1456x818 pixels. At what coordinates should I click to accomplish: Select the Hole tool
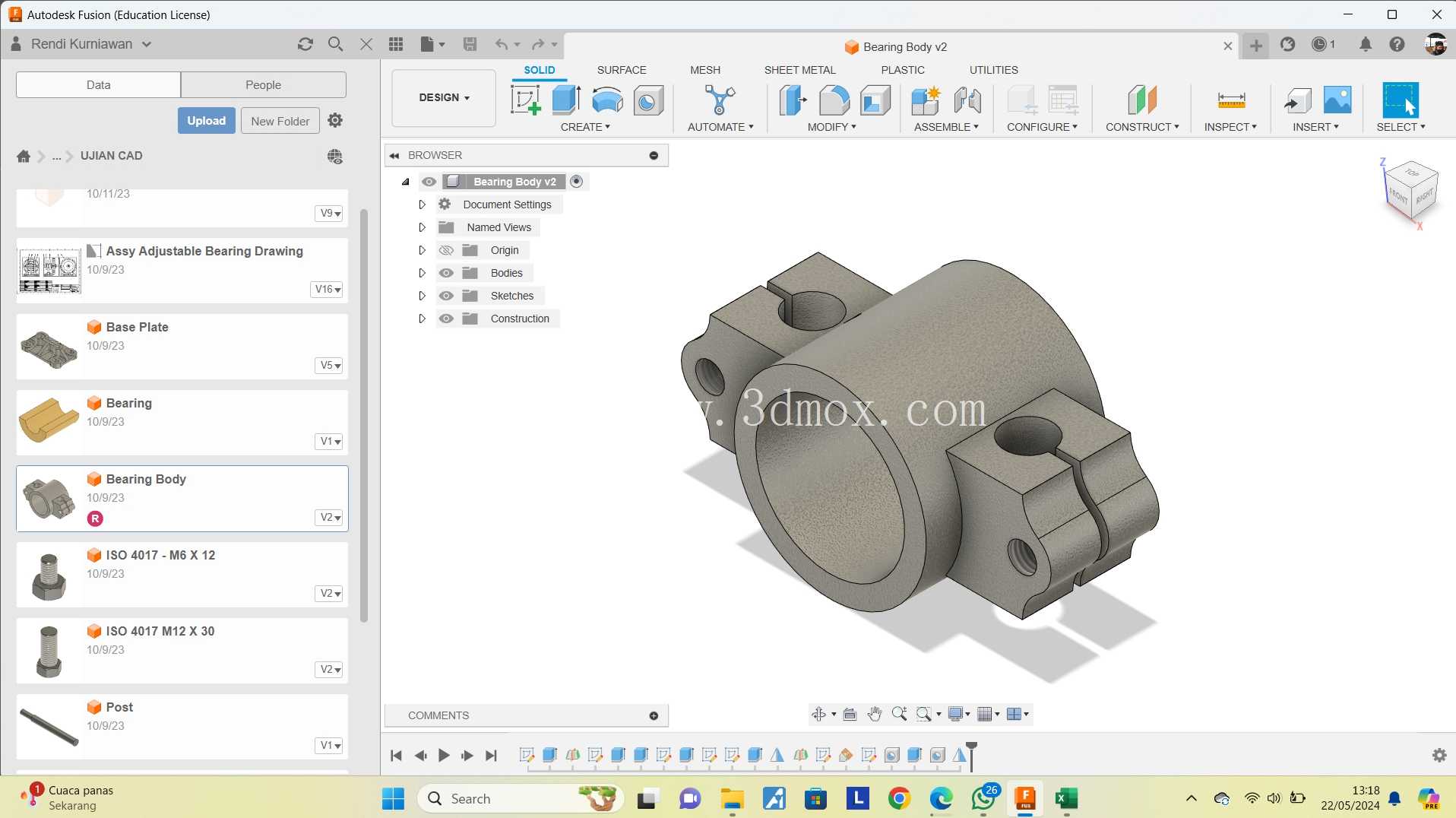click(648, 100)
